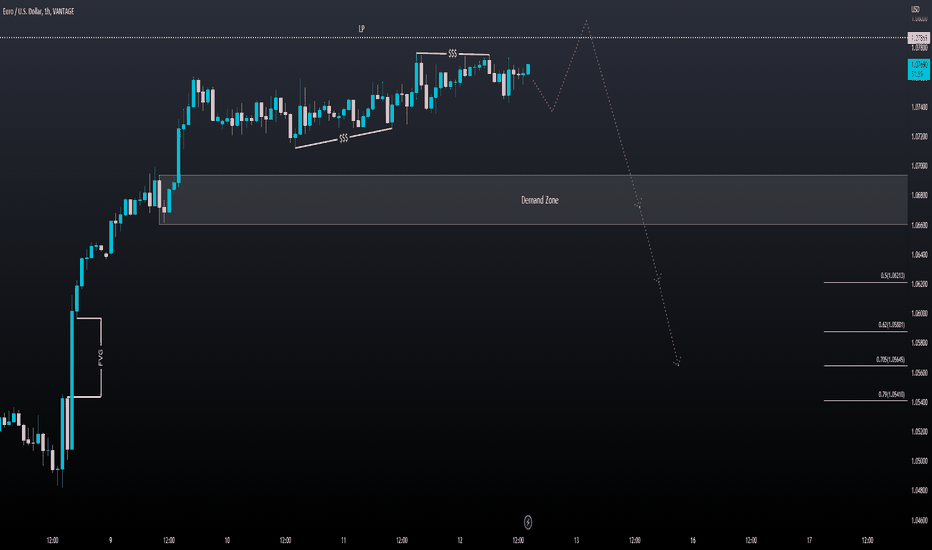Click the 1.06000 price axis label
Viewport: 932px width, 550px height.
coord(919,313)
